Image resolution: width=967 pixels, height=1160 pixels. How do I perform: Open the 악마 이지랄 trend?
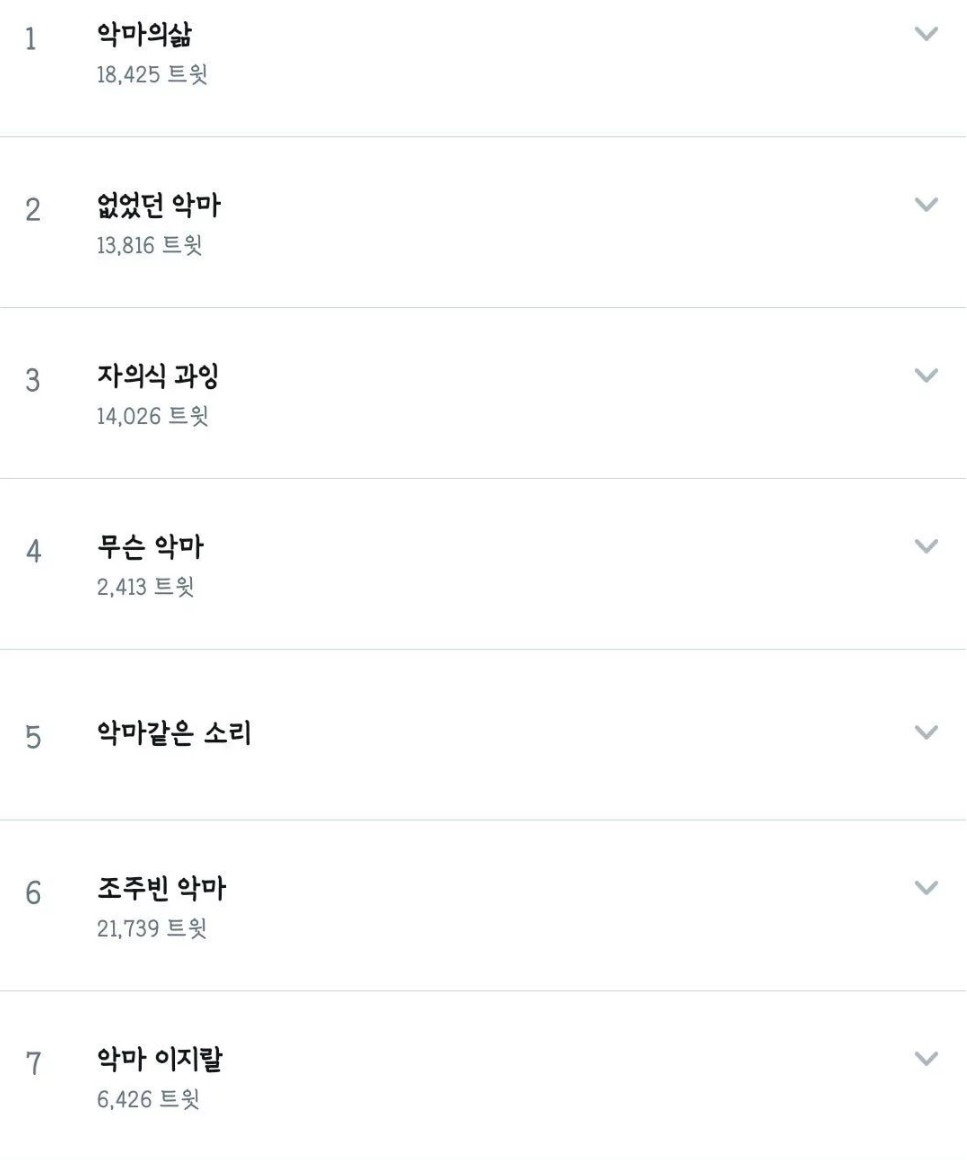point(158,1060)
